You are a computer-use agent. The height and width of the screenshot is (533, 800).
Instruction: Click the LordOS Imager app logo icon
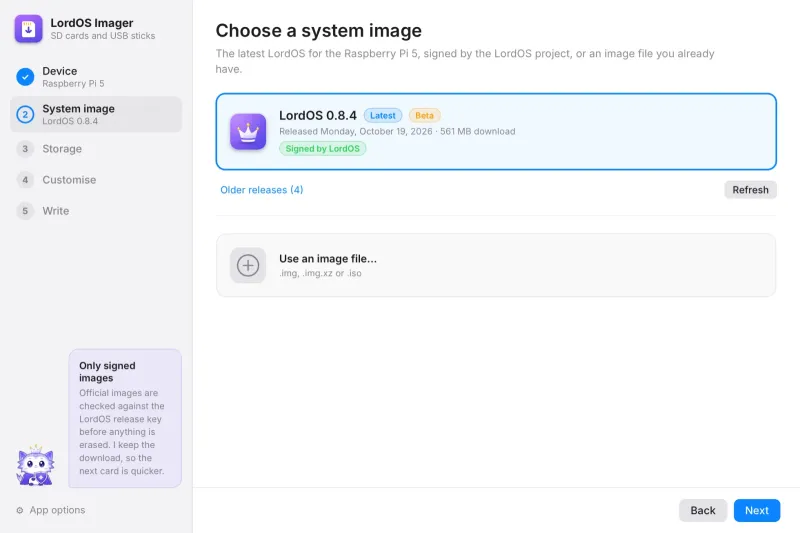(x=29, y=29)
